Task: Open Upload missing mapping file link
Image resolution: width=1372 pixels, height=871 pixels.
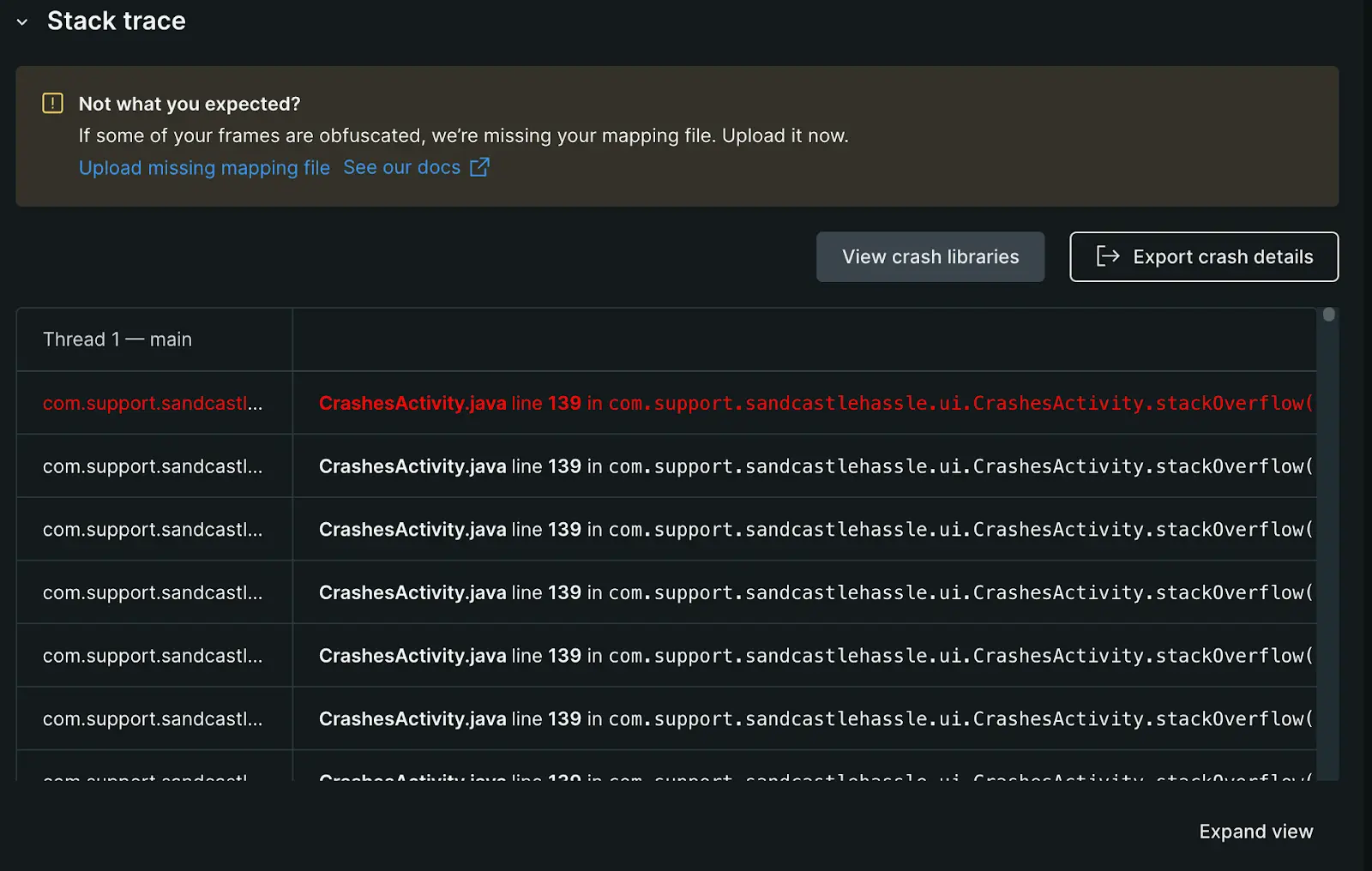Action: point(204,168)
